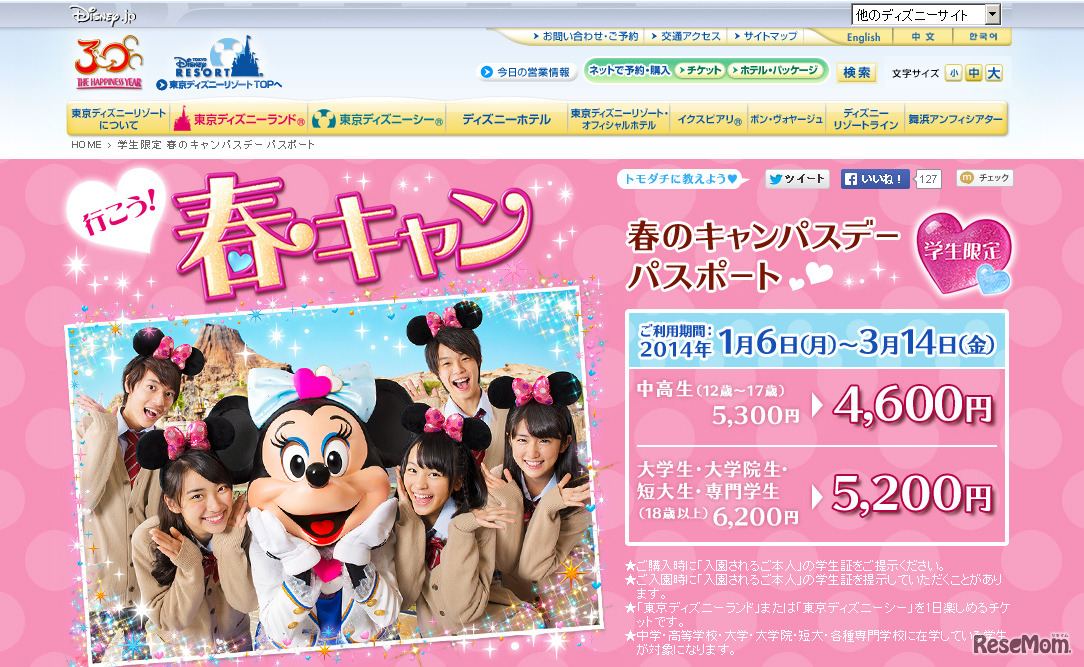The image size is (1084, 667).
Task: Open ボン・ヴォヤージュ menu item
Action: (787, 119)
